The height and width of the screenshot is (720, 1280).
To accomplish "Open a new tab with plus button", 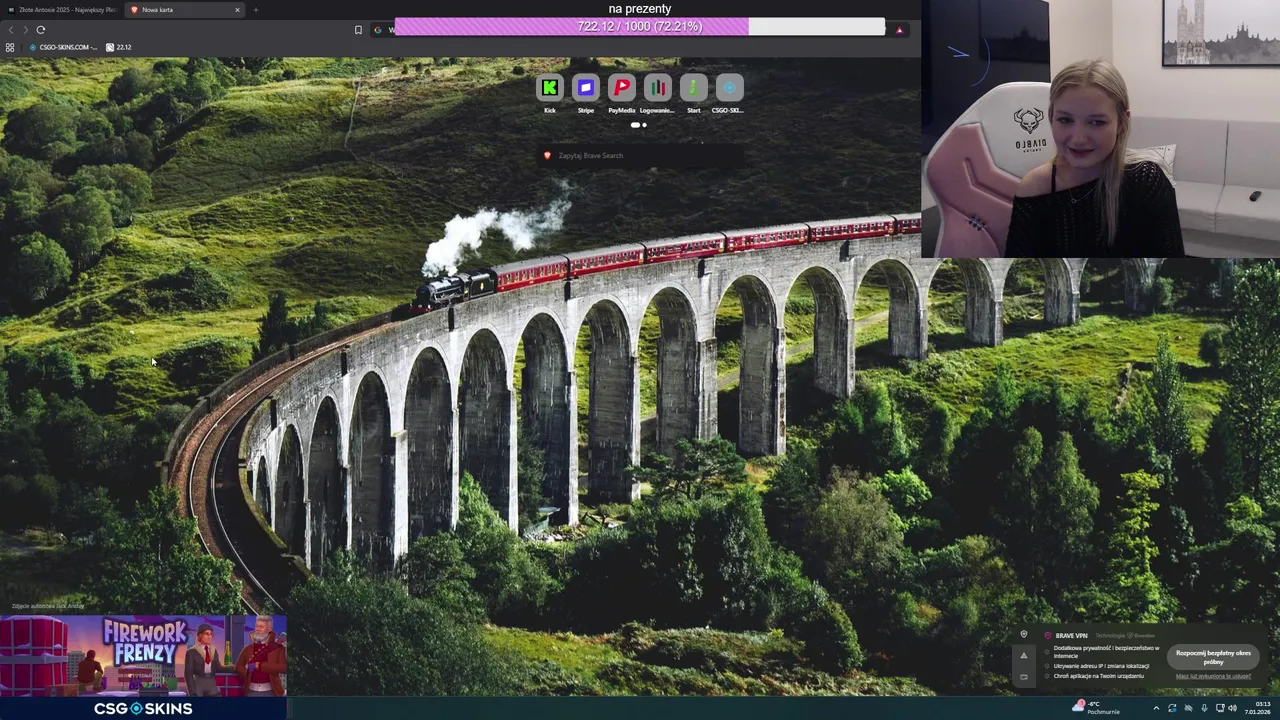I will pyautogui.click(x=255, y=10).
